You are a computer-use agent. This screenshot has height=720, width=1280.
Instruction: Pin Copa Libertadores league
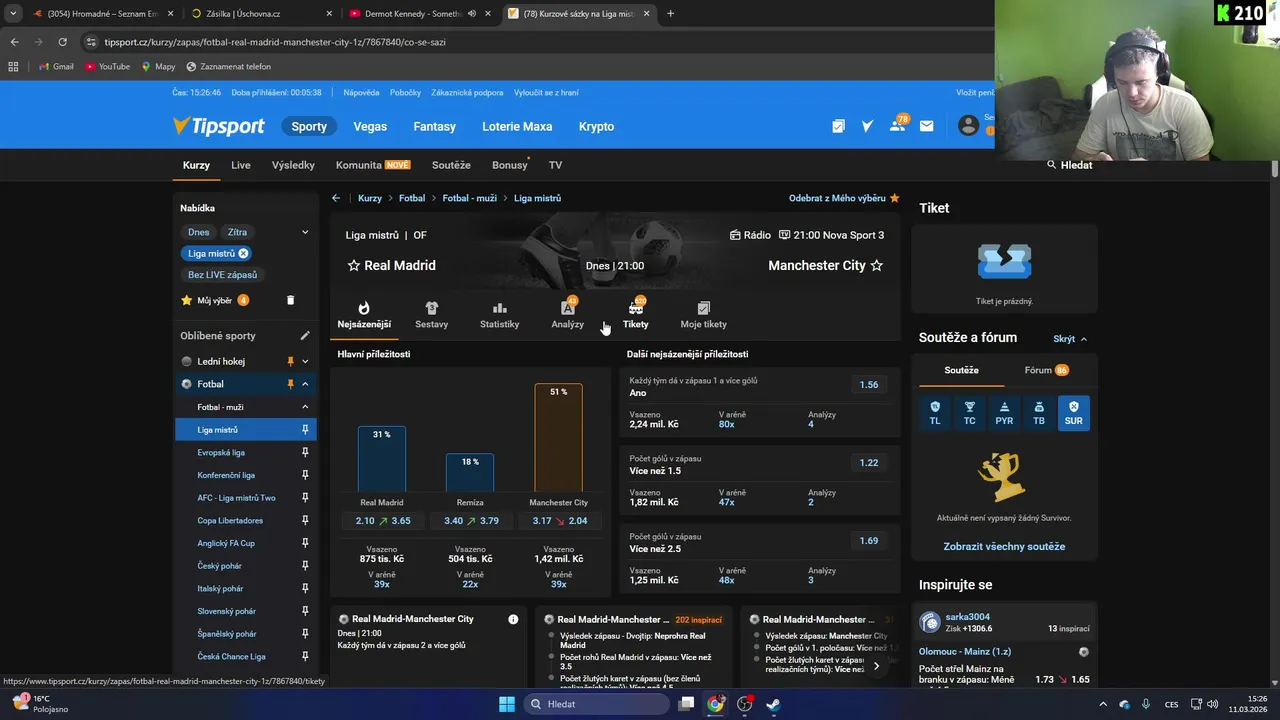[305, 521]
